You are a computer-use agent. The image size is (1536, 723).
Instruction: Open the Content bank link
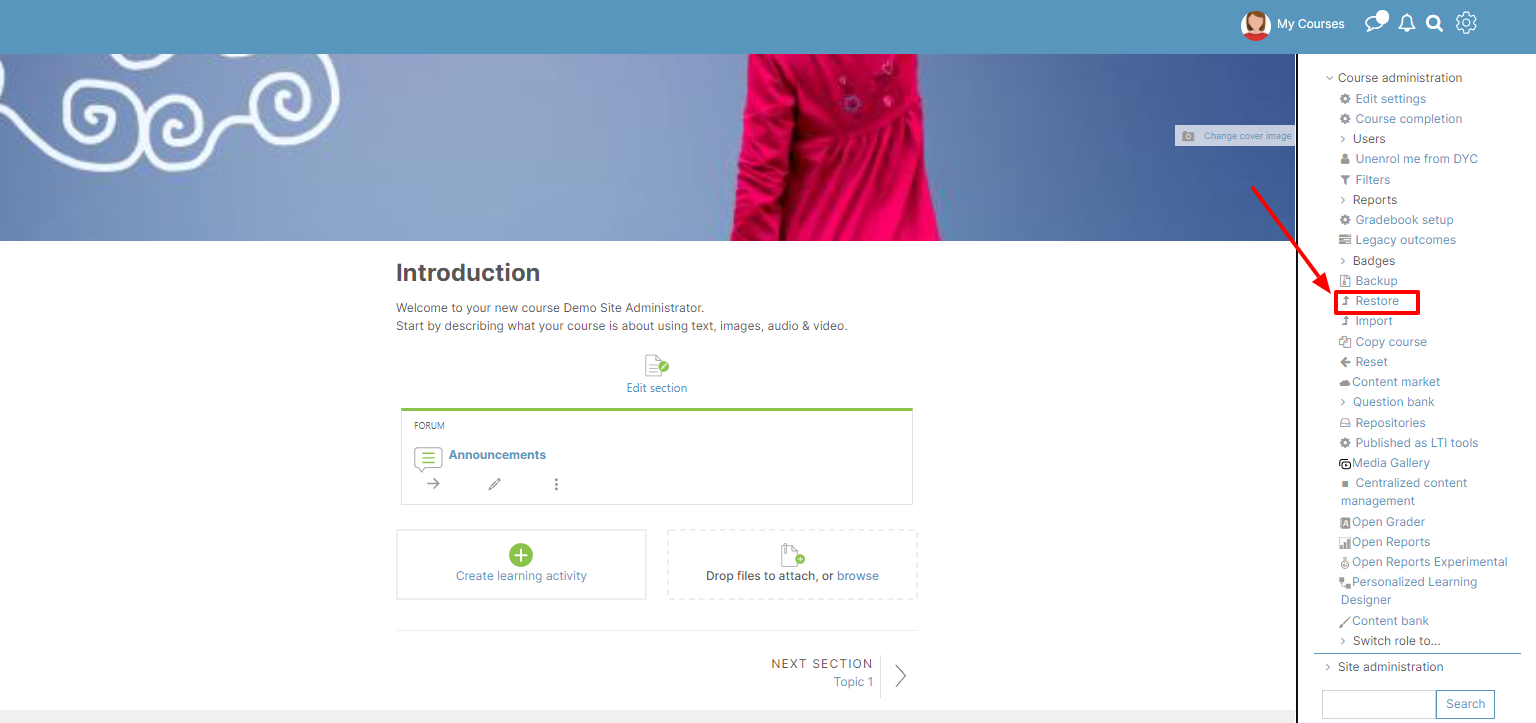[1390, 621]
